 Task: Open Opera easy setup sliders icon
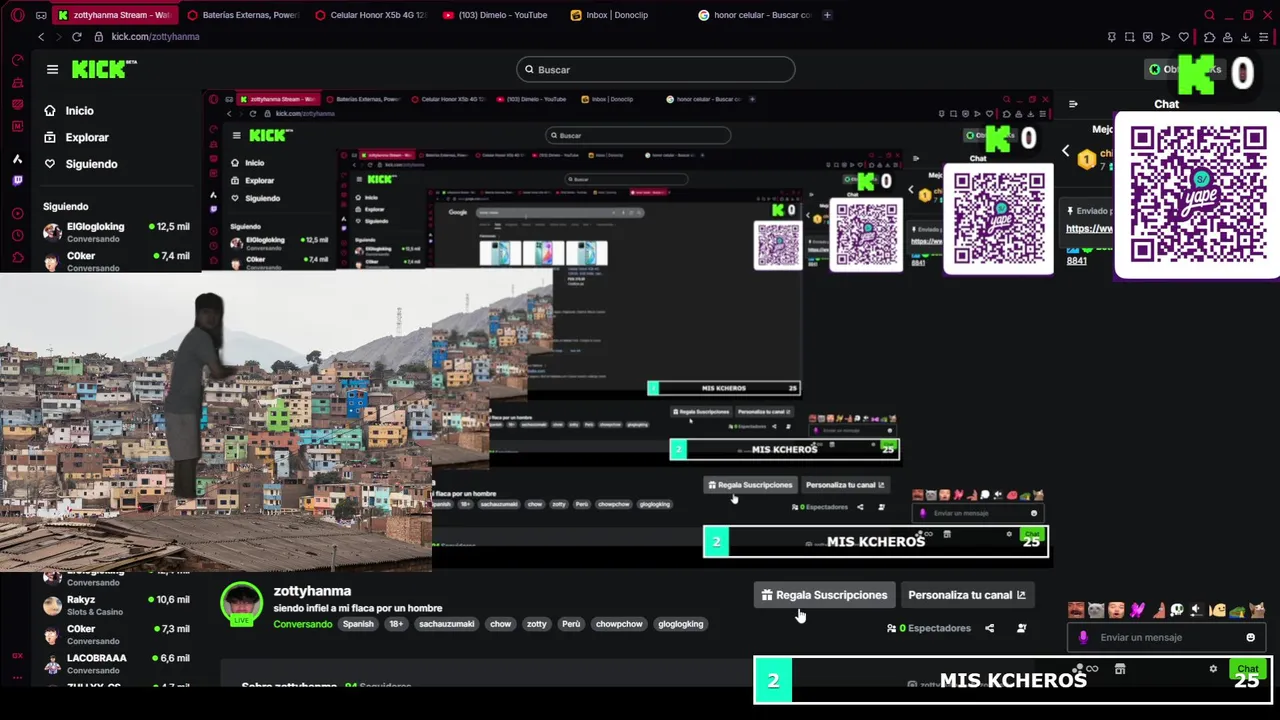click(x=1265, y=37)
